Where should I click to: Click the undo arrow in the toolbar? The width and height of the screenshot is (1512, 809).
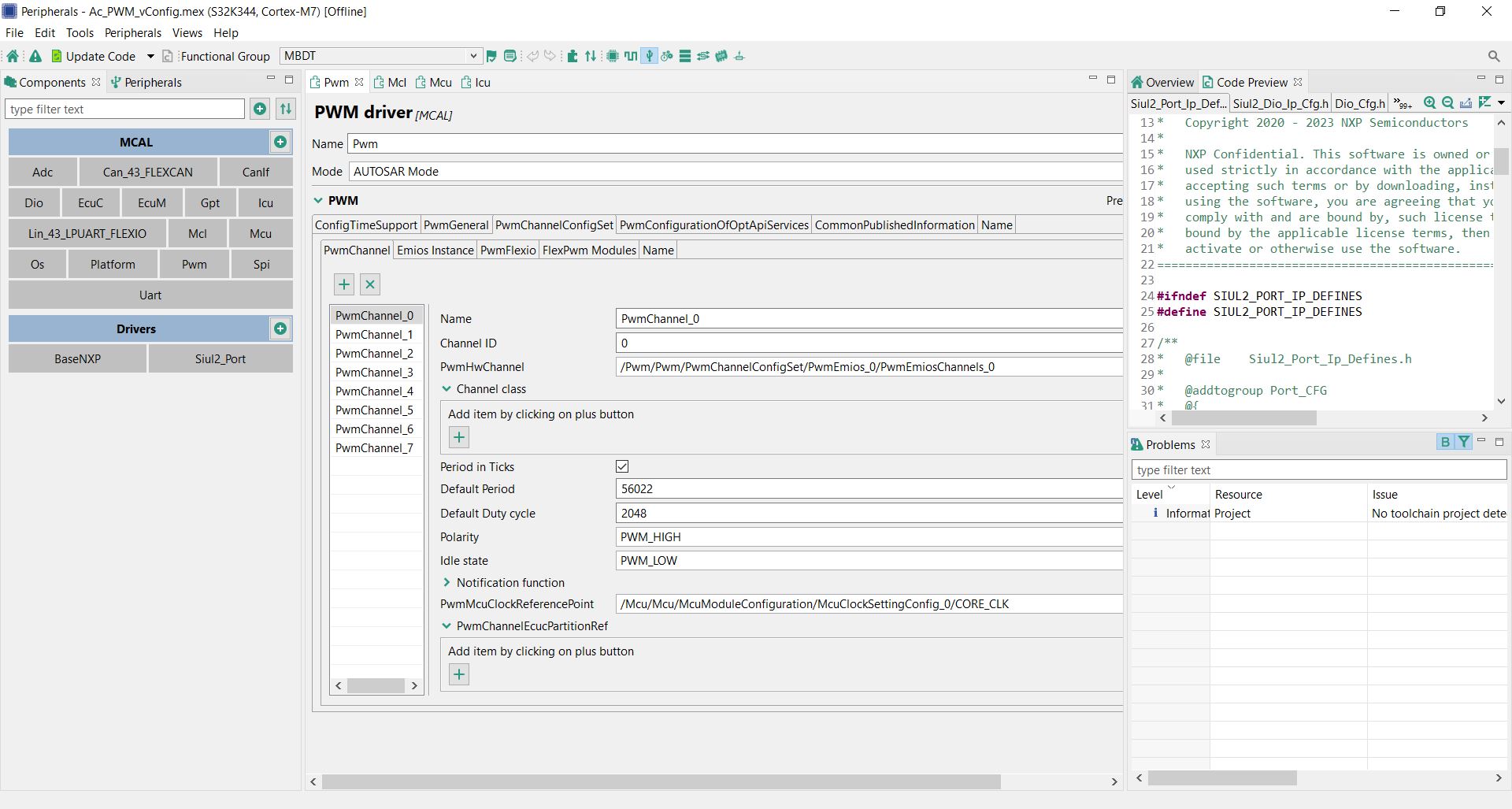coord(533,56)
